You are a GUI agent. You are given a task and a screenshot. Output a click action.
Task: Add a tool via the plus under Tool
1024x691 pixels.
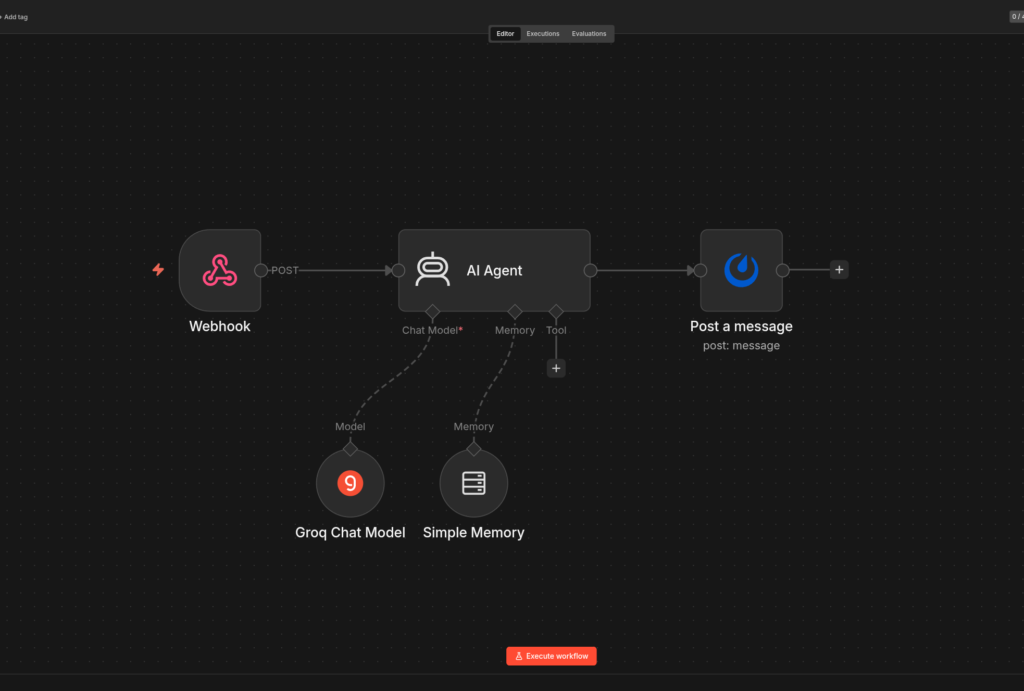(x=556, y=368)
